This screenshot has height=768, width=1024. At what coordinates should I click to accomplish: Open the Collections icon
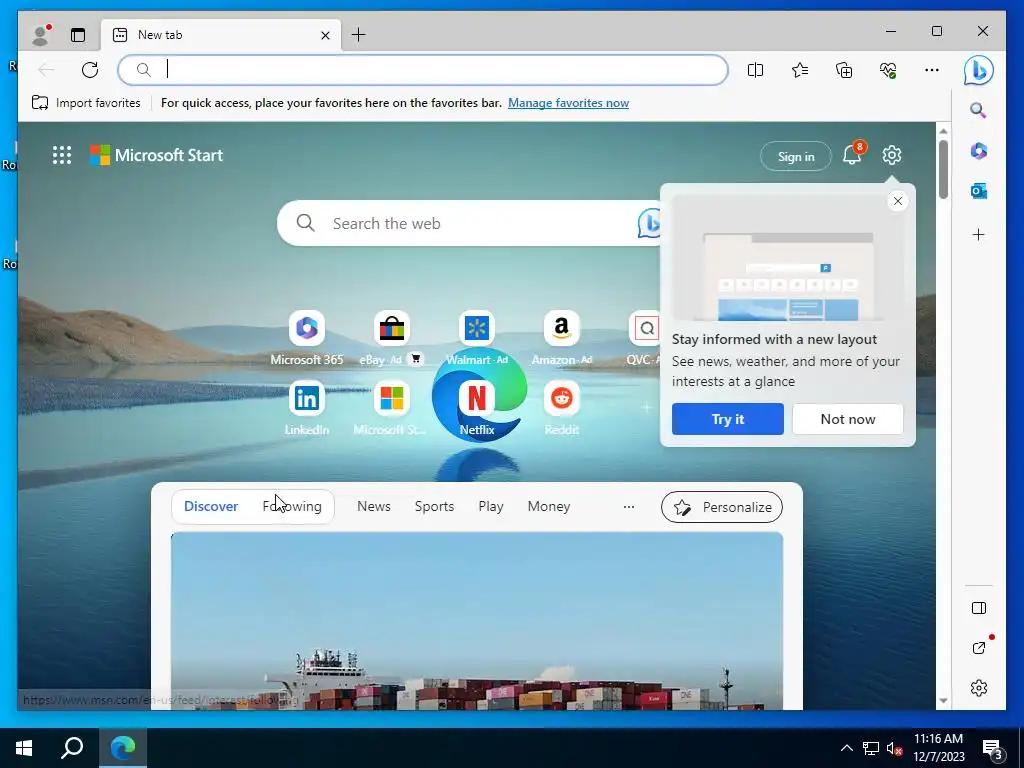(x=844, y=70)
